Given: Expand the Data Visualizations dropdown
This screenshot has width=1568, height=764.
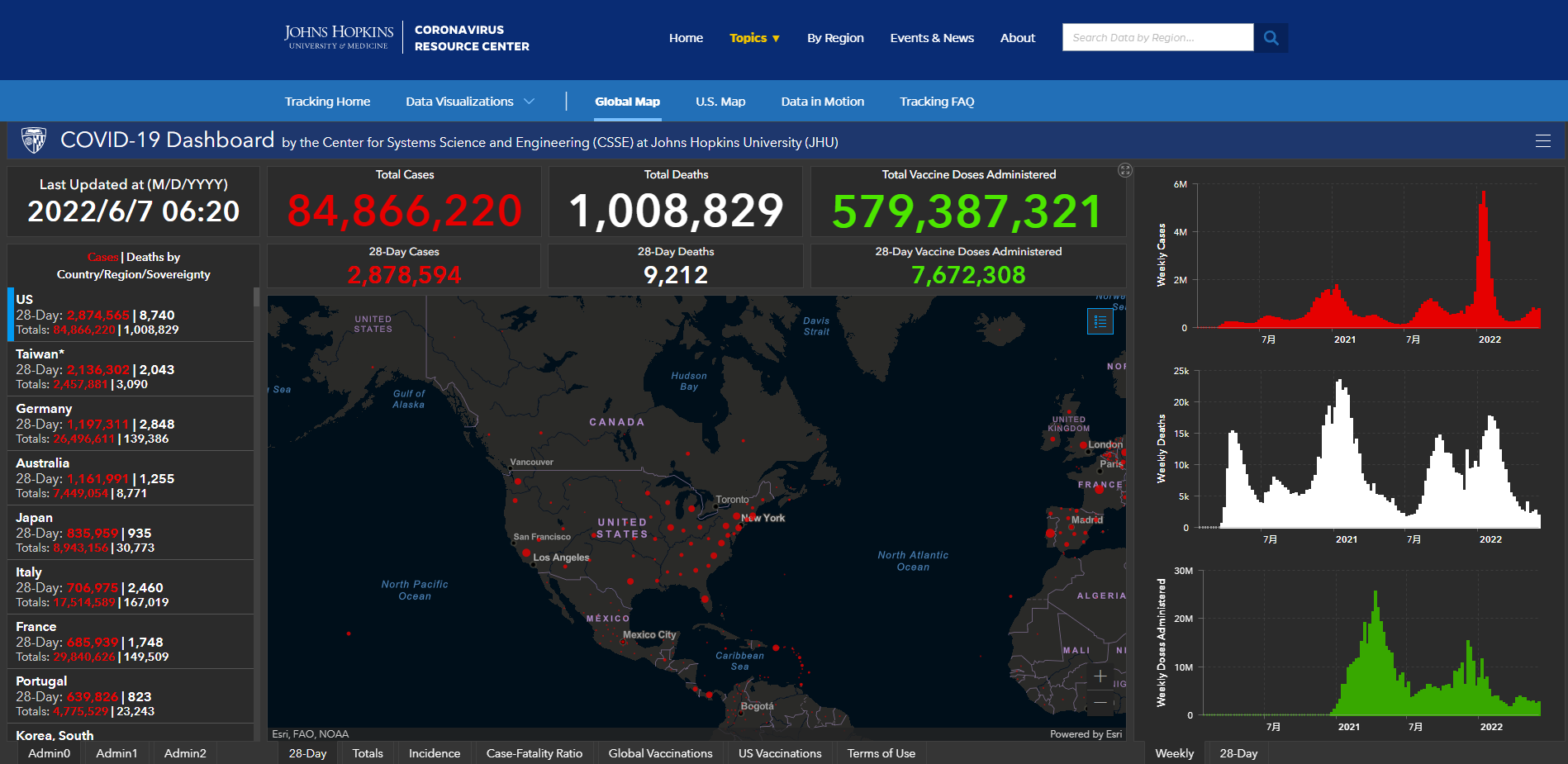Looking at the screenshot, I should coord(469,102).
